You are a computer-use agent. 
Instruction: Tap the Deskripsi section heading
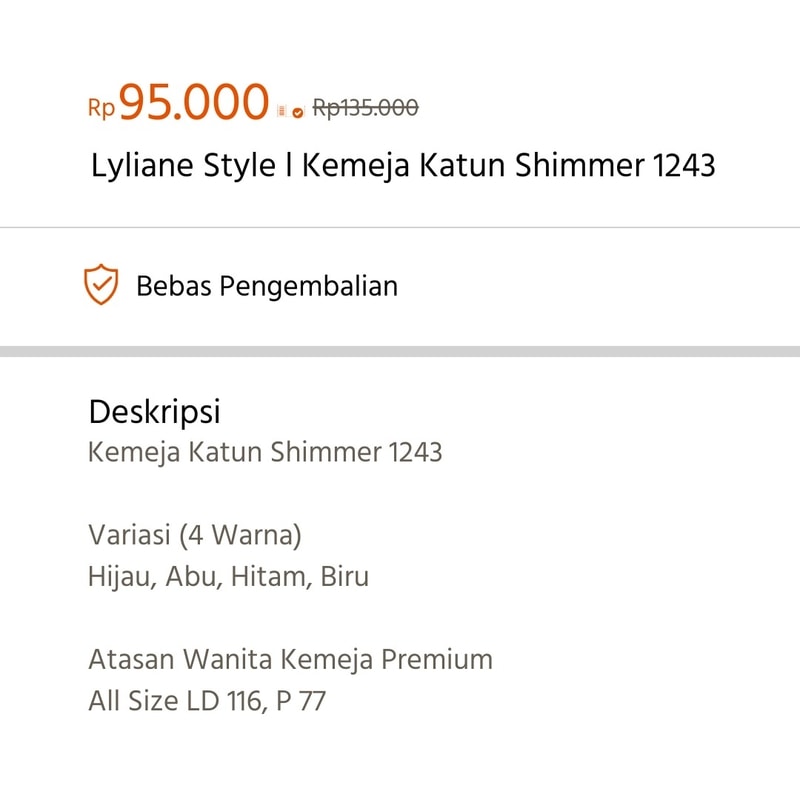(x=155, y=411)
